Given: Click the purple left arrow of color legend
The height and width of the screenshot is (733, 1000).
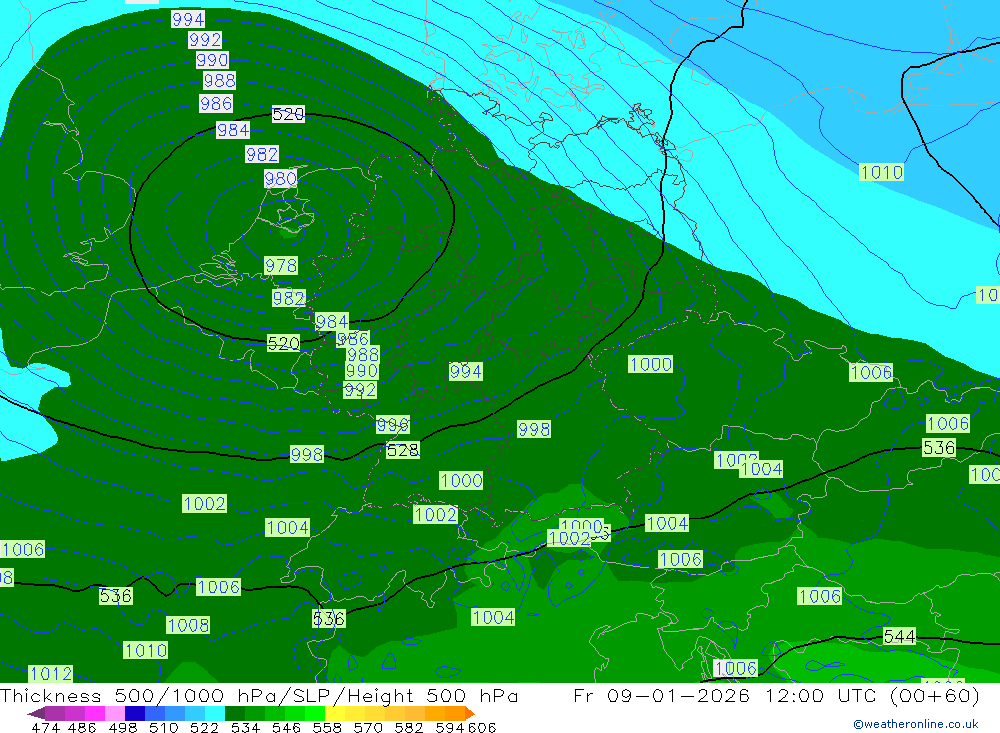Looking at the screenshot, I should pyautogui.click(x=35, y=713).
